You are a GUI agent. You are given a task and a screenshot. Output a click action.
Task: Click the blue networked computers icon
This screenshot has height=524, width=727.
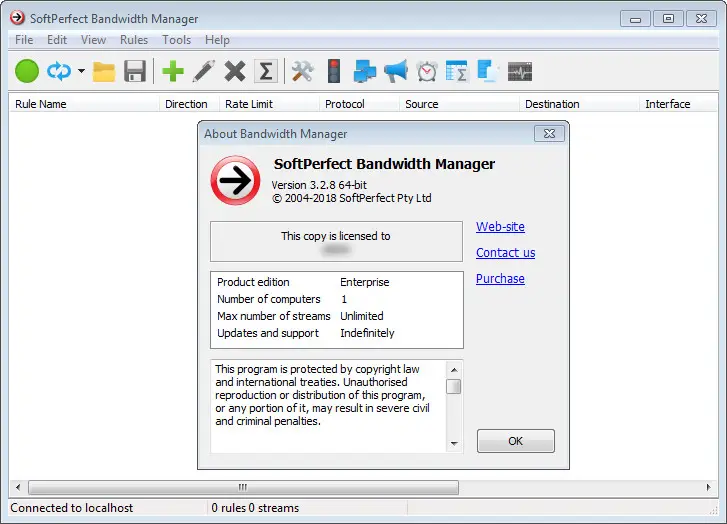pos(364,71)
